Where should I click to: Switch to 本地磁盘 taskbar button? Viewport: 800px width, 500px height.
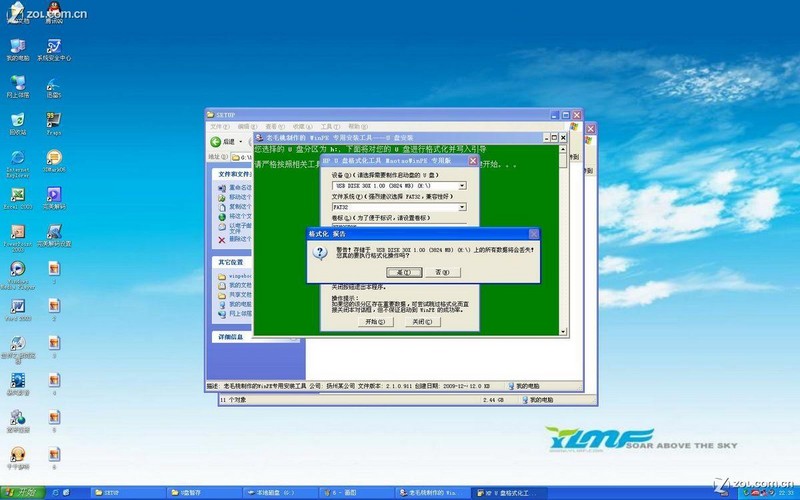click(x=281, y=493)
